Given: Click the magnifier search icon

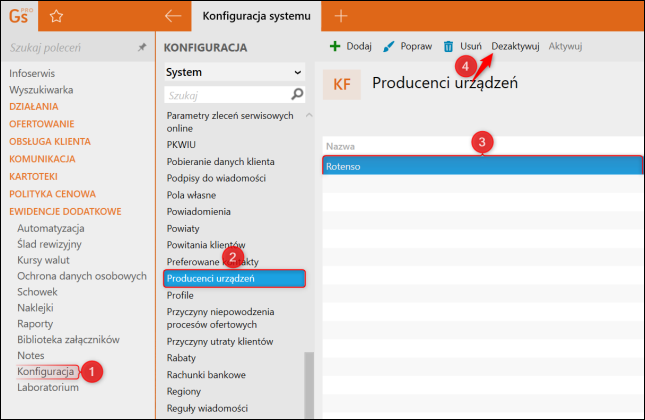Looking at the screenshot, I should tap(297, 94).
